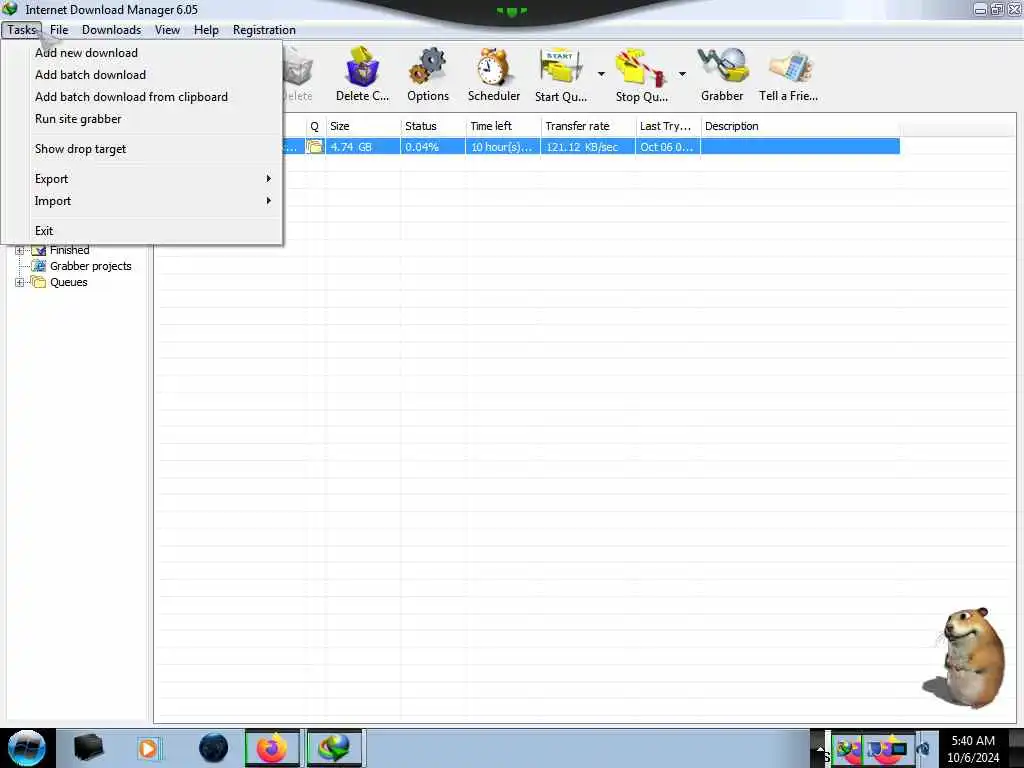Open the Delete Completed toolbar icon
Image resolution: width=1024 pixels, height=768 pixels.
[x=362, y=66]
